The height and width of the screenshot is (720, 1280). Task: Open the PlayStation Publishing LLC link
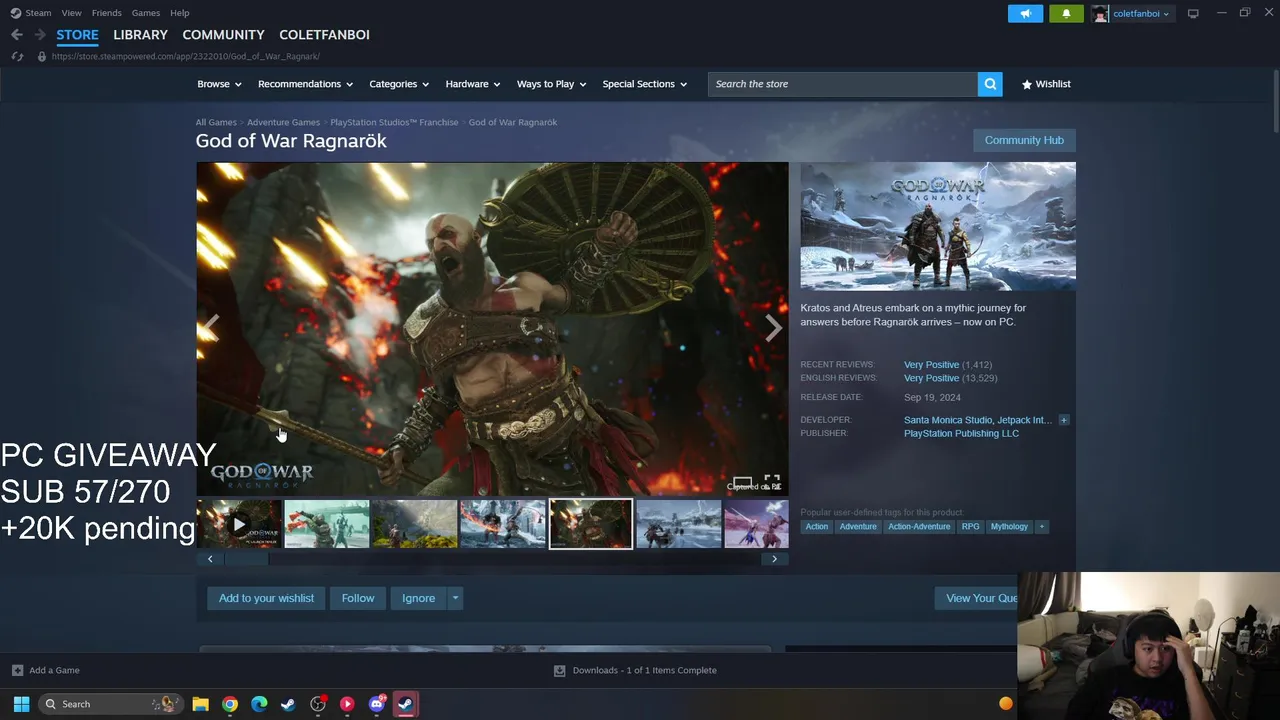[x=961, y=433]
